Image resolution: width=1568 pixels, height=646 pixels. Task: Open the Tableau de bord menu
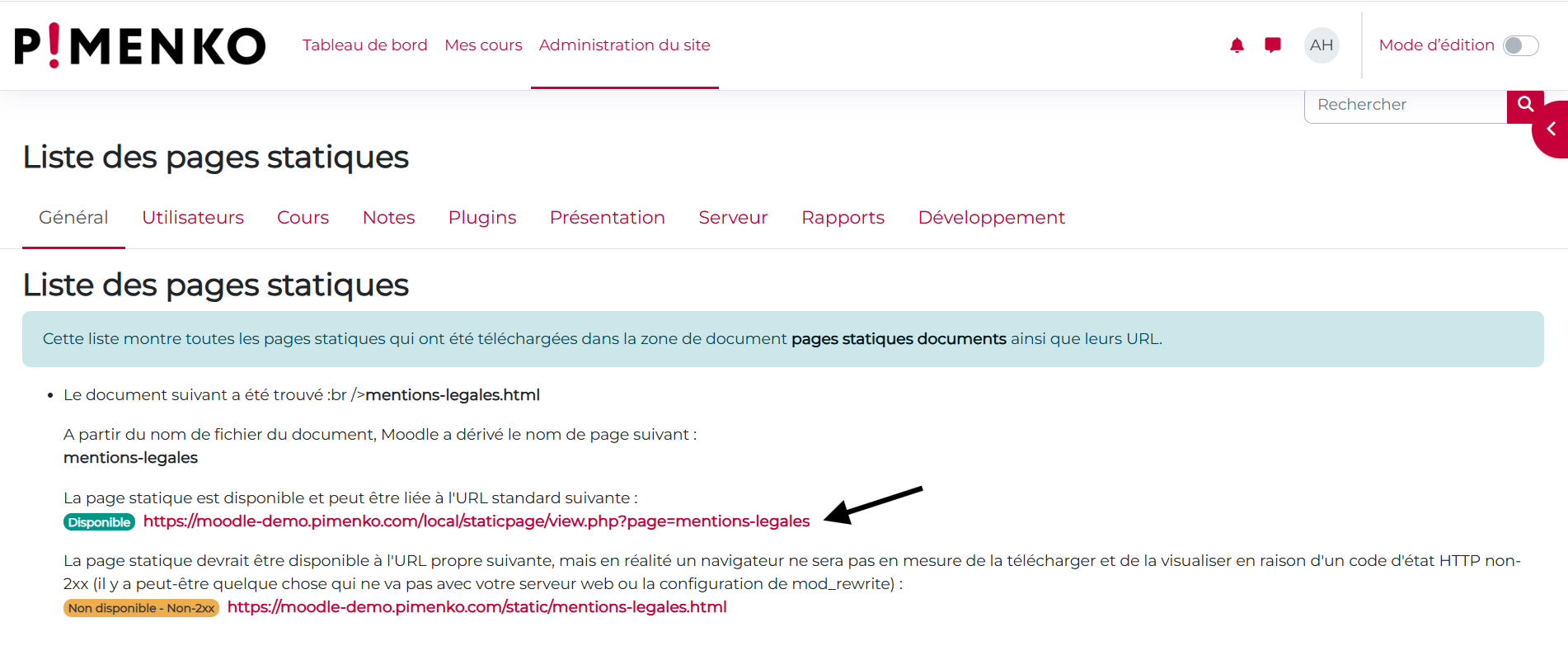364,45
